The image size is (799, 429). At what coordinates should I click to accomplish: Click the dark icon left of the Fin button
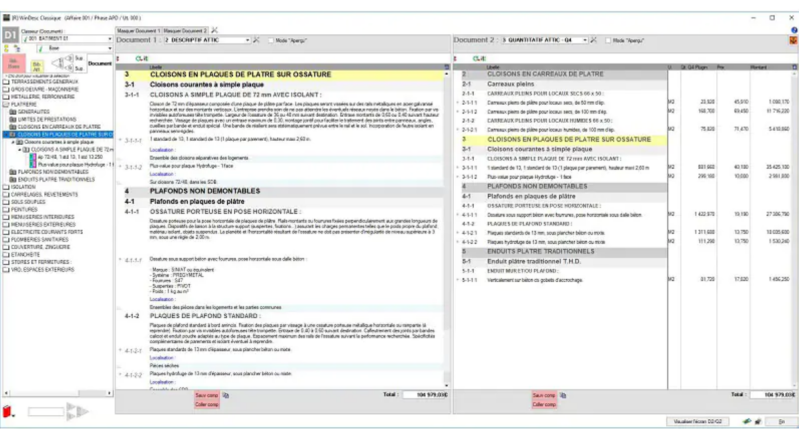tap(758, 421)
